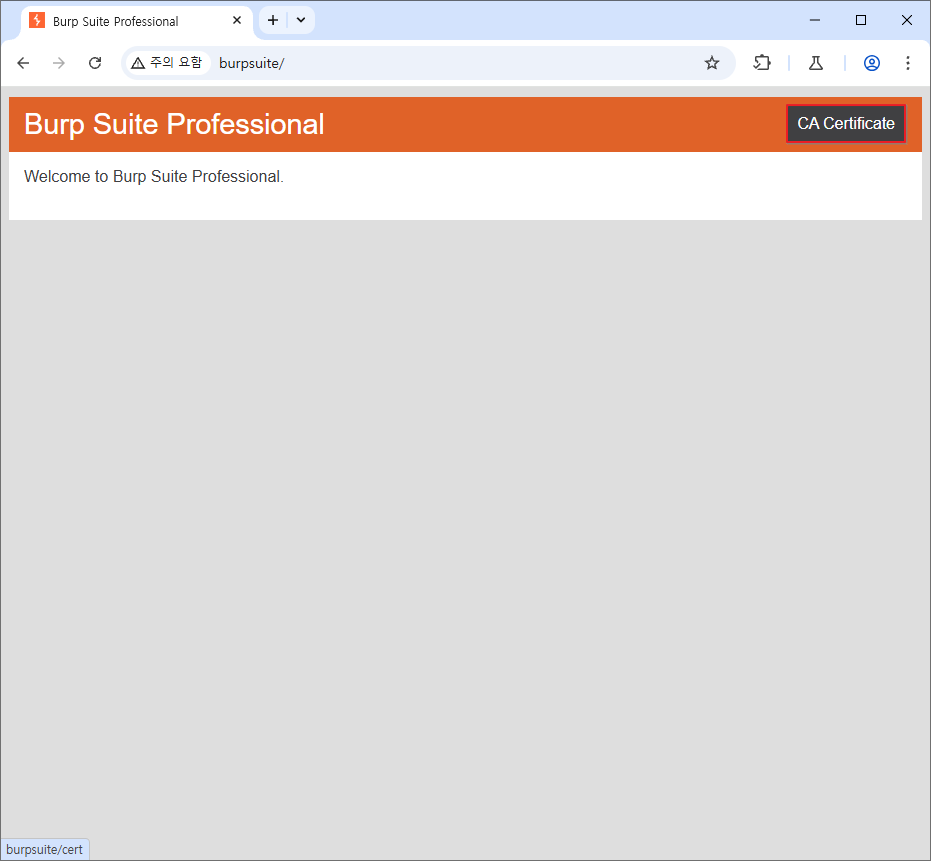Viewport: 931px width, 861px height.
Task: Reload the burpsuite page
Action: coord(95,63)
